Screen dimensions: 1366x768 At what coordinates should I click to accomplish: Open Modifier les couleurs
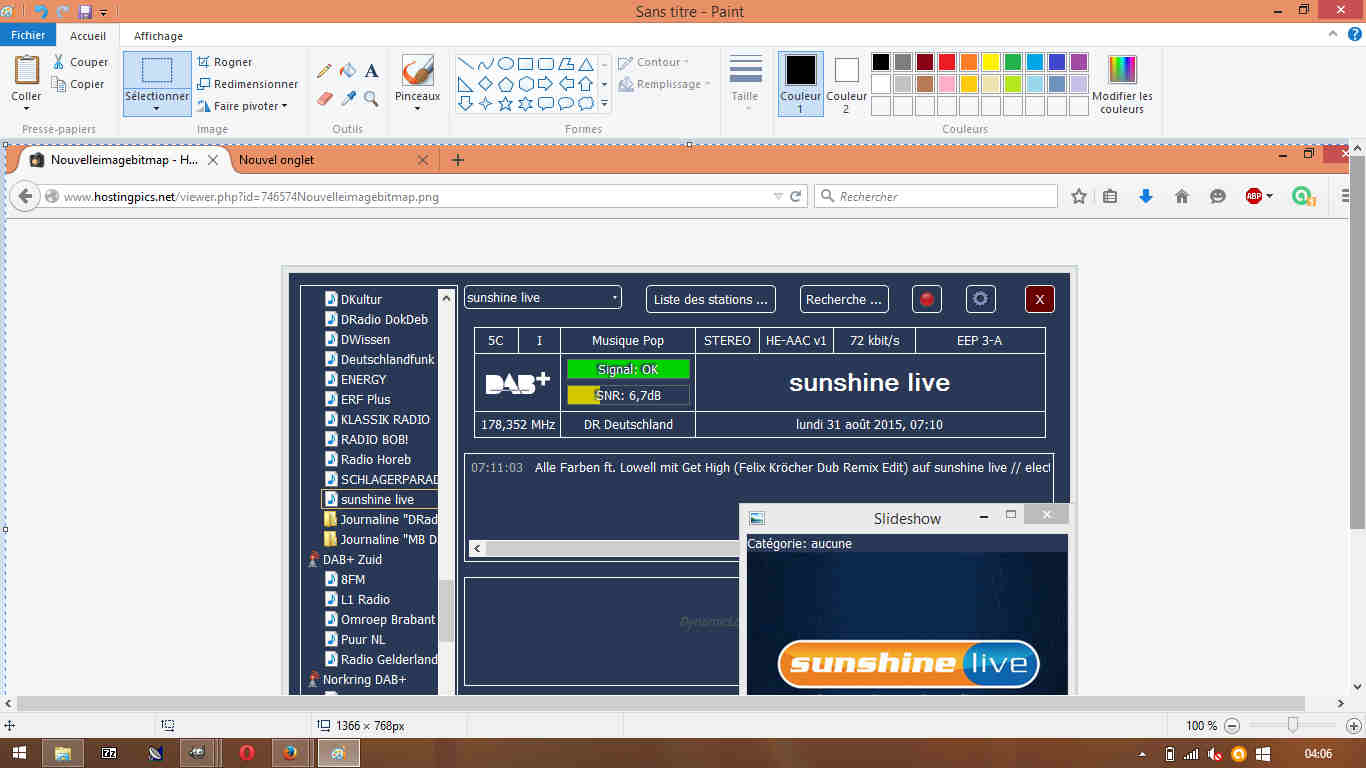pos(1122,84)
